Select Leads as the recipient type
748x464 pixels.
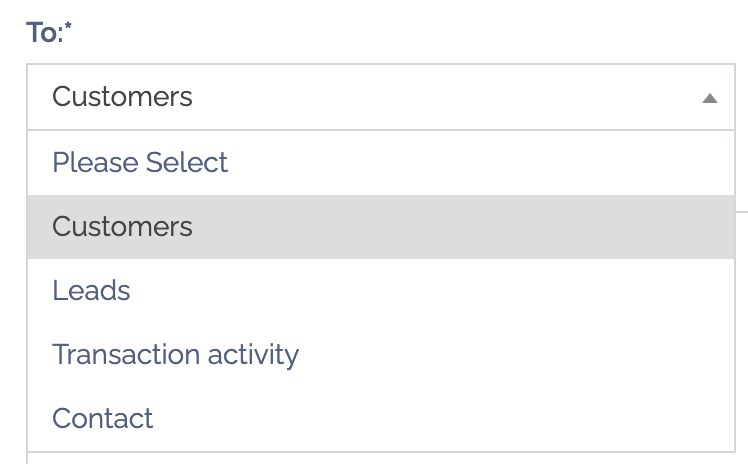click(x=91, y=290)
